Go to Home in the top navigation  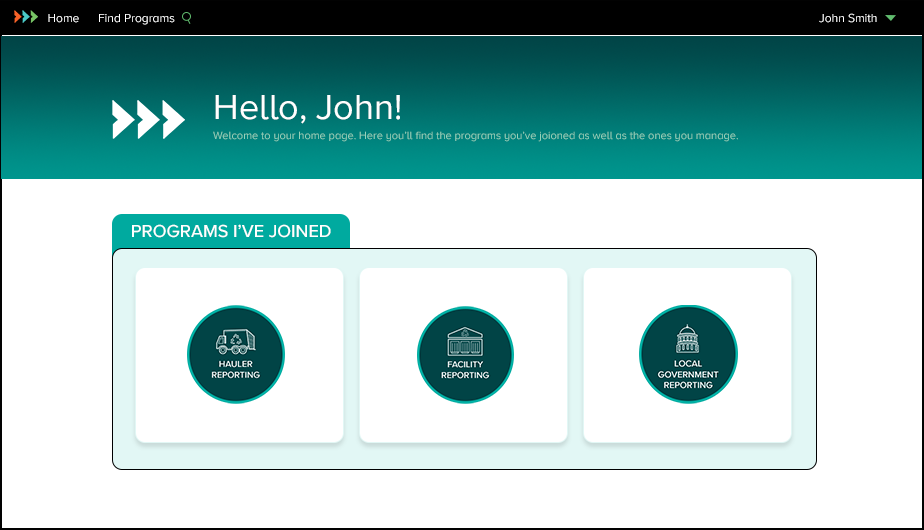point(63,18)
